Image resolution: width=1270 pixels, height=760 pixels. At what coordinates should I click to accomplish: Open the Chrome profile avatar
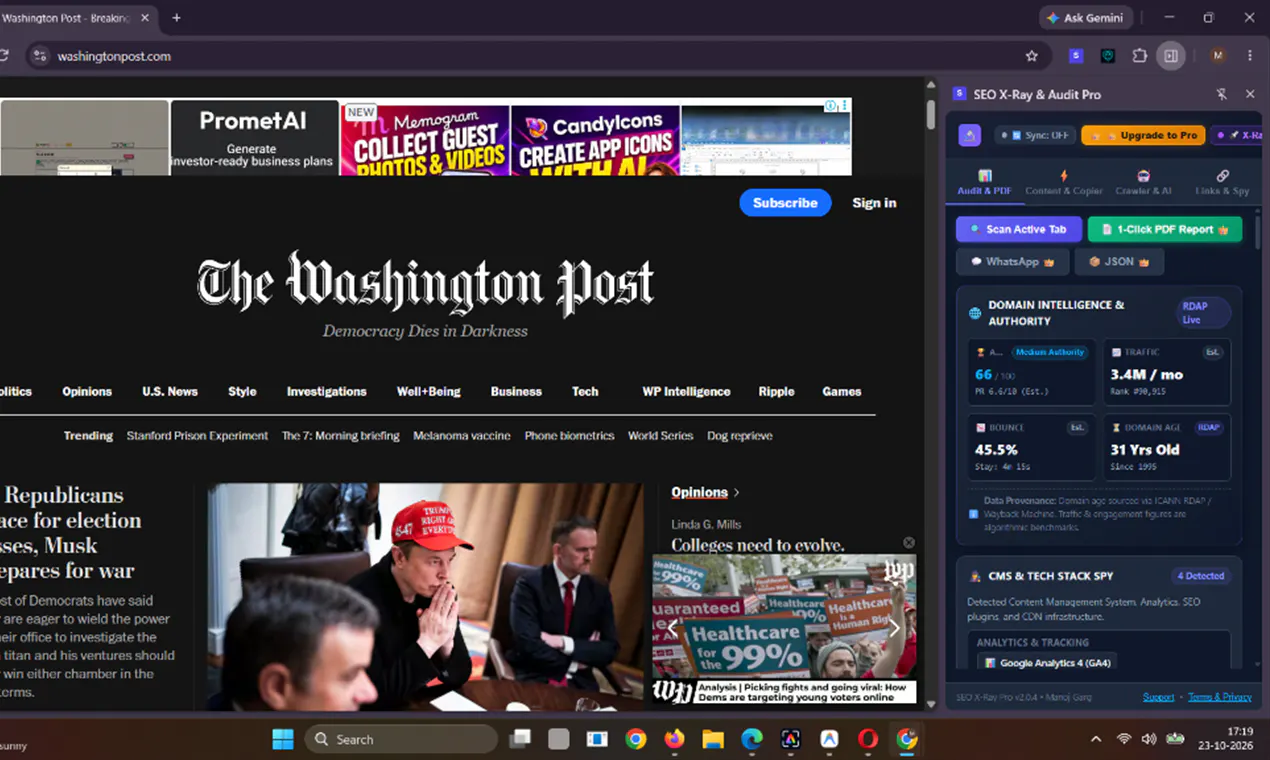[1218, 56]
